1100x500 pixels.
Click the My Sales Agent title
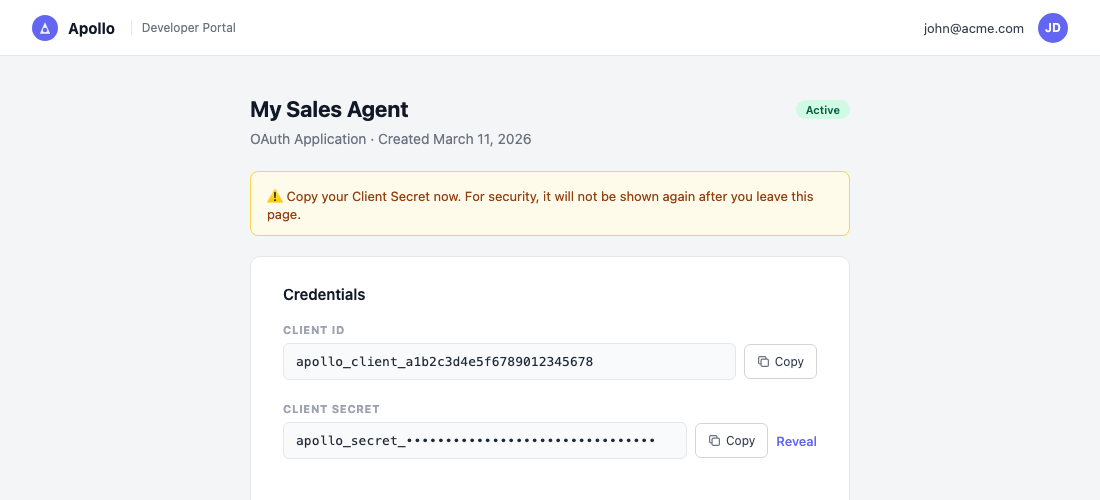pyautogui.click(x=329, y=110)
